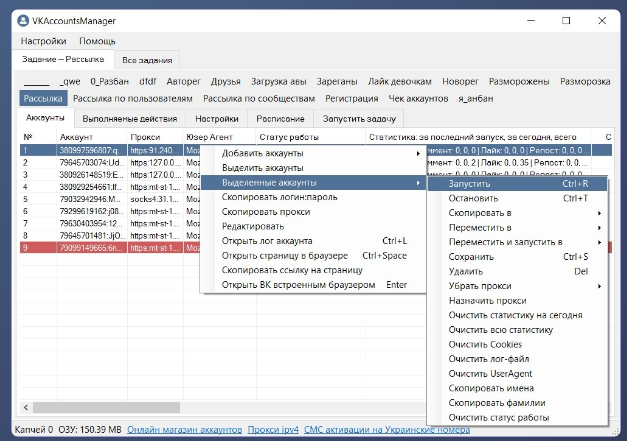Choose Скопировать ссылку на страницу
627x441 pixels.
click(313, 270)
